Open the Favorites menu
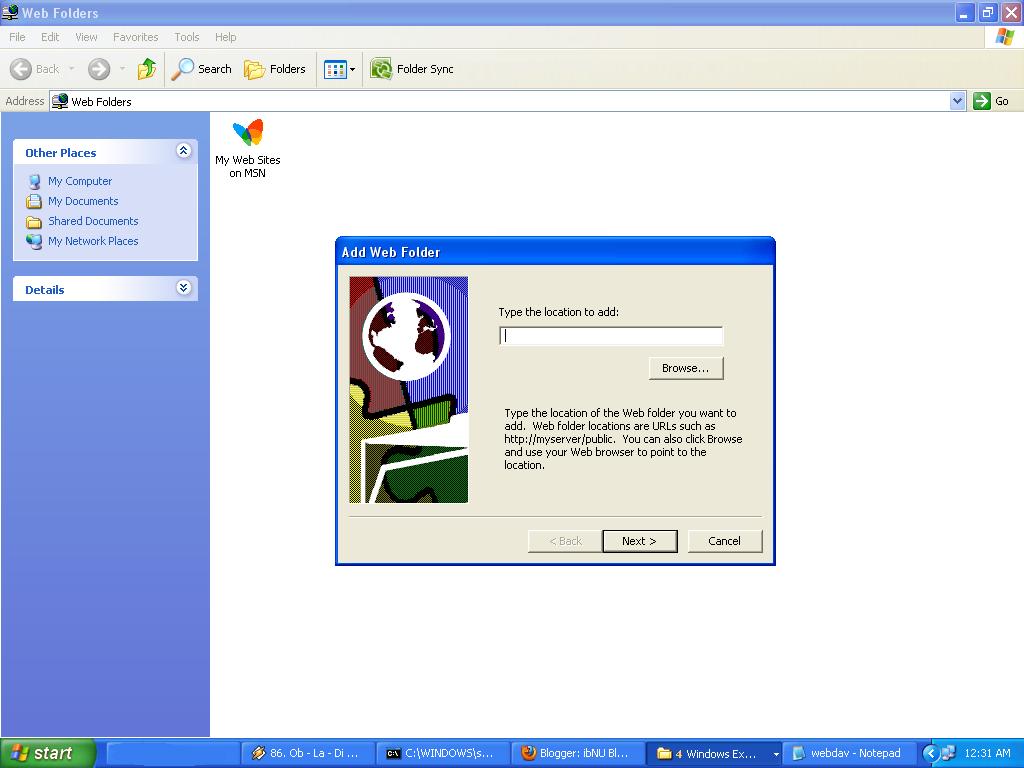1024x768 pixels. pyautogui.click(x=135, y=37)
